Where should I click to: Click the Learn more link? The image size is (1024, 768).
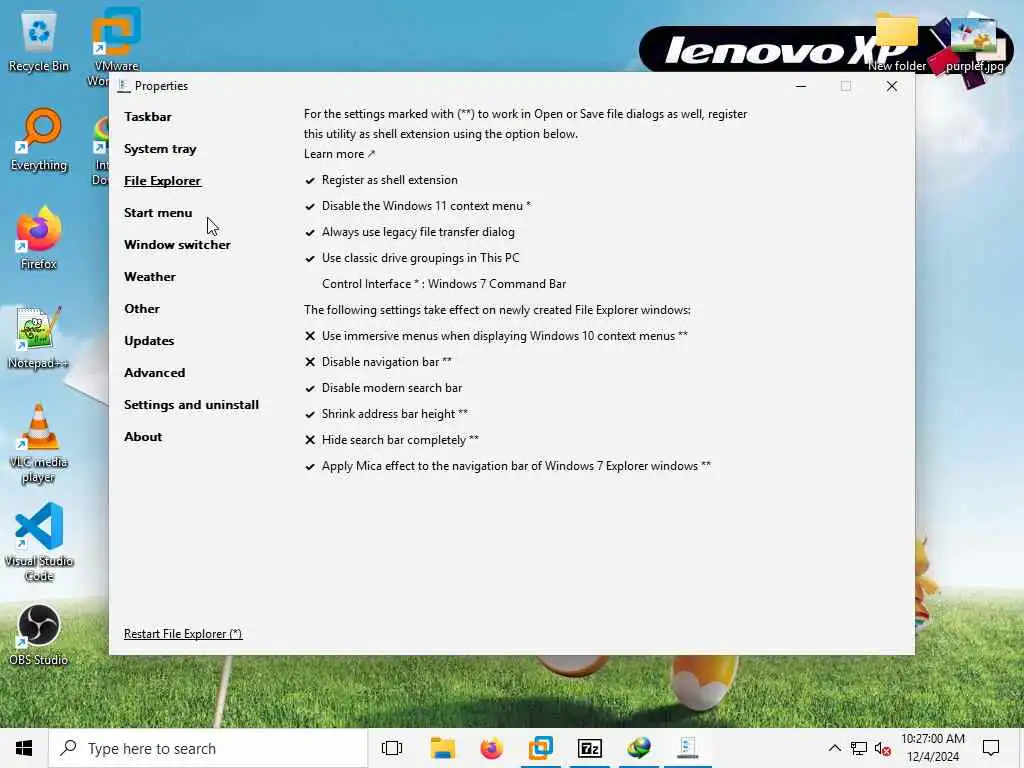coord(339,154)
